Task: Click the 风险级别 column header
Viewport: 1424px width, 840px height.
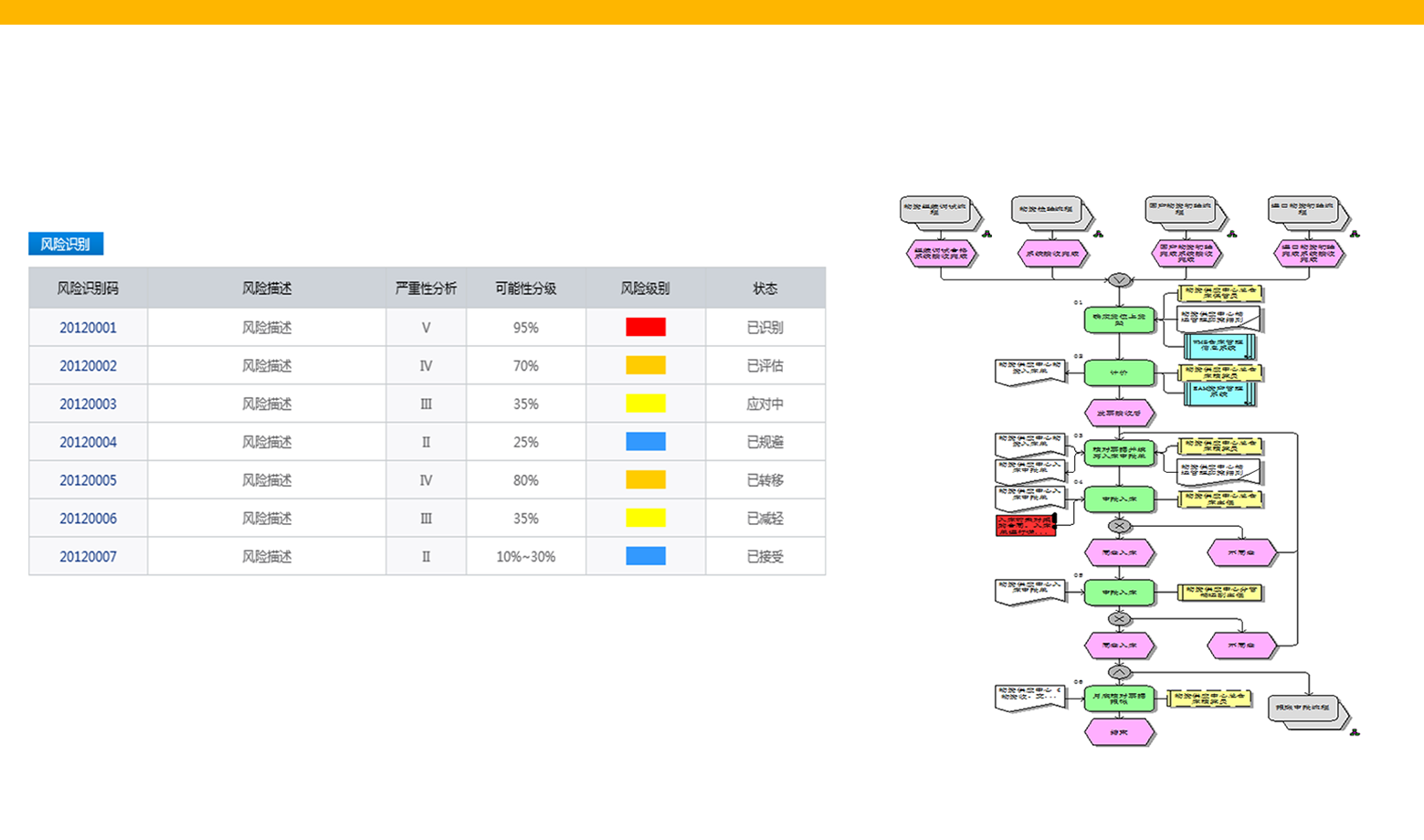Action: pyautogui.click(x=645, y=289)
